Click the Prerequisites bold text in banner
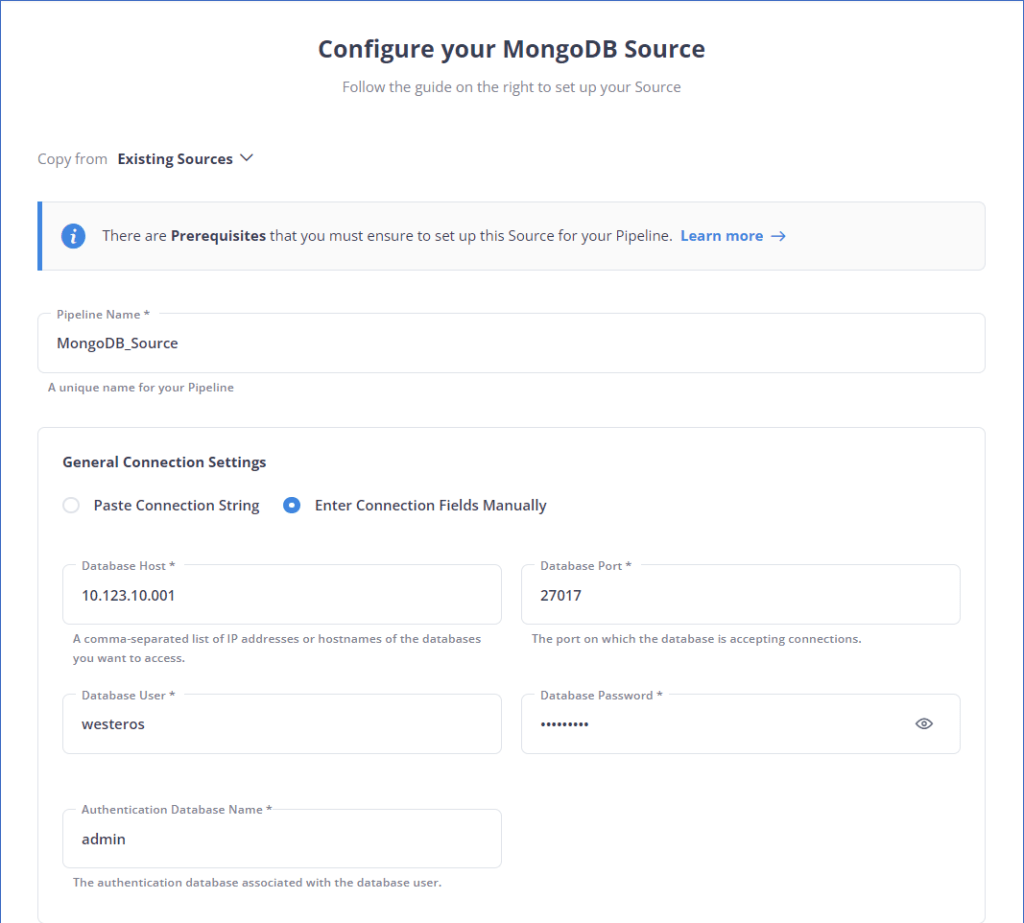 [x=218, y=236]
